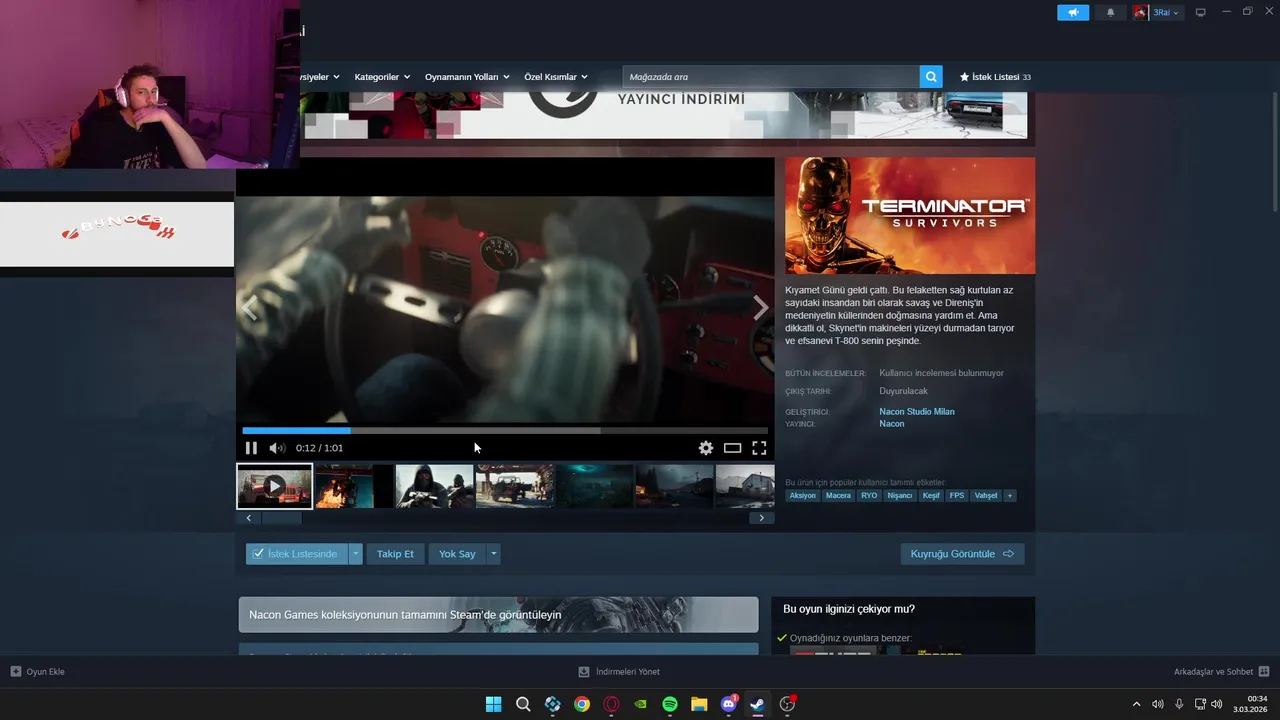This screenshot has width=1280, height=720.
Task: Click the Steam taskbar icon
Action: [758, 704]
